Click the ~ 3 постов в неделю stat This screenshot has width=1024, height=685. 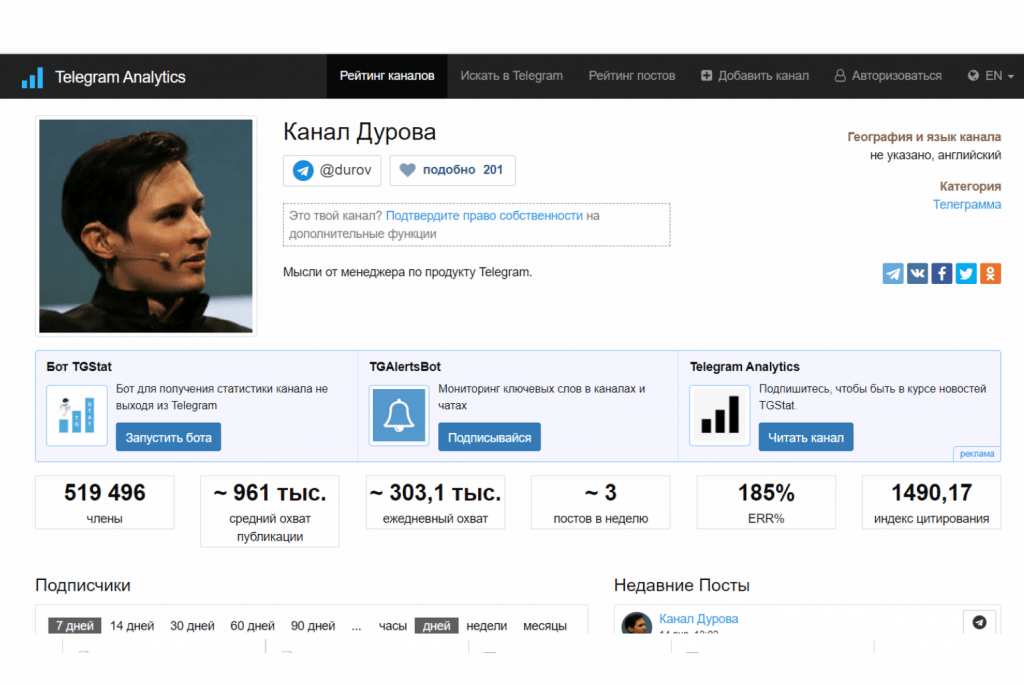(x=600, y=502)
